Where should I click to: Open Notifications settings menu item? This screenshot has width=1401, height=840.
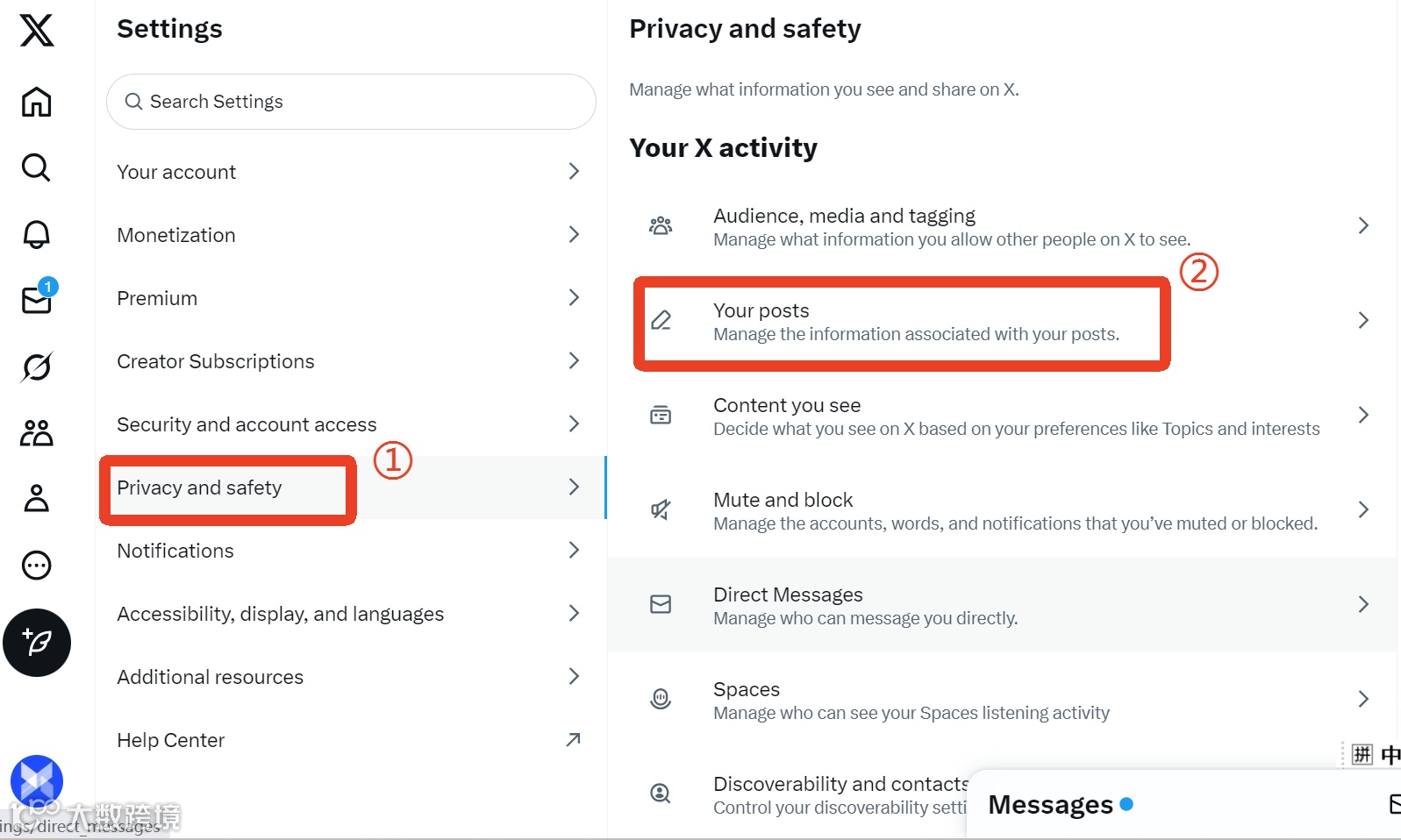tap(175, 551)
